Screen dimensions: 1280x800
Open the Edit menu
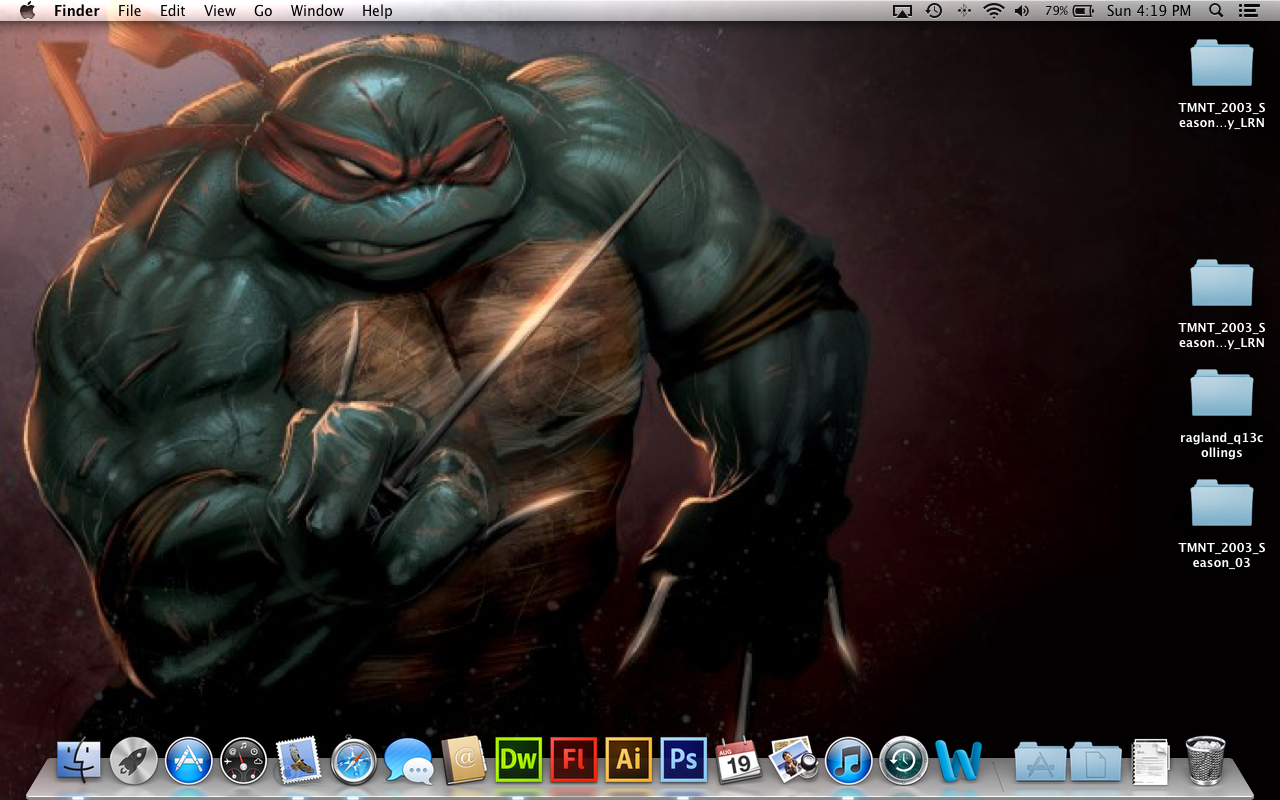click(x=173, y=11)
